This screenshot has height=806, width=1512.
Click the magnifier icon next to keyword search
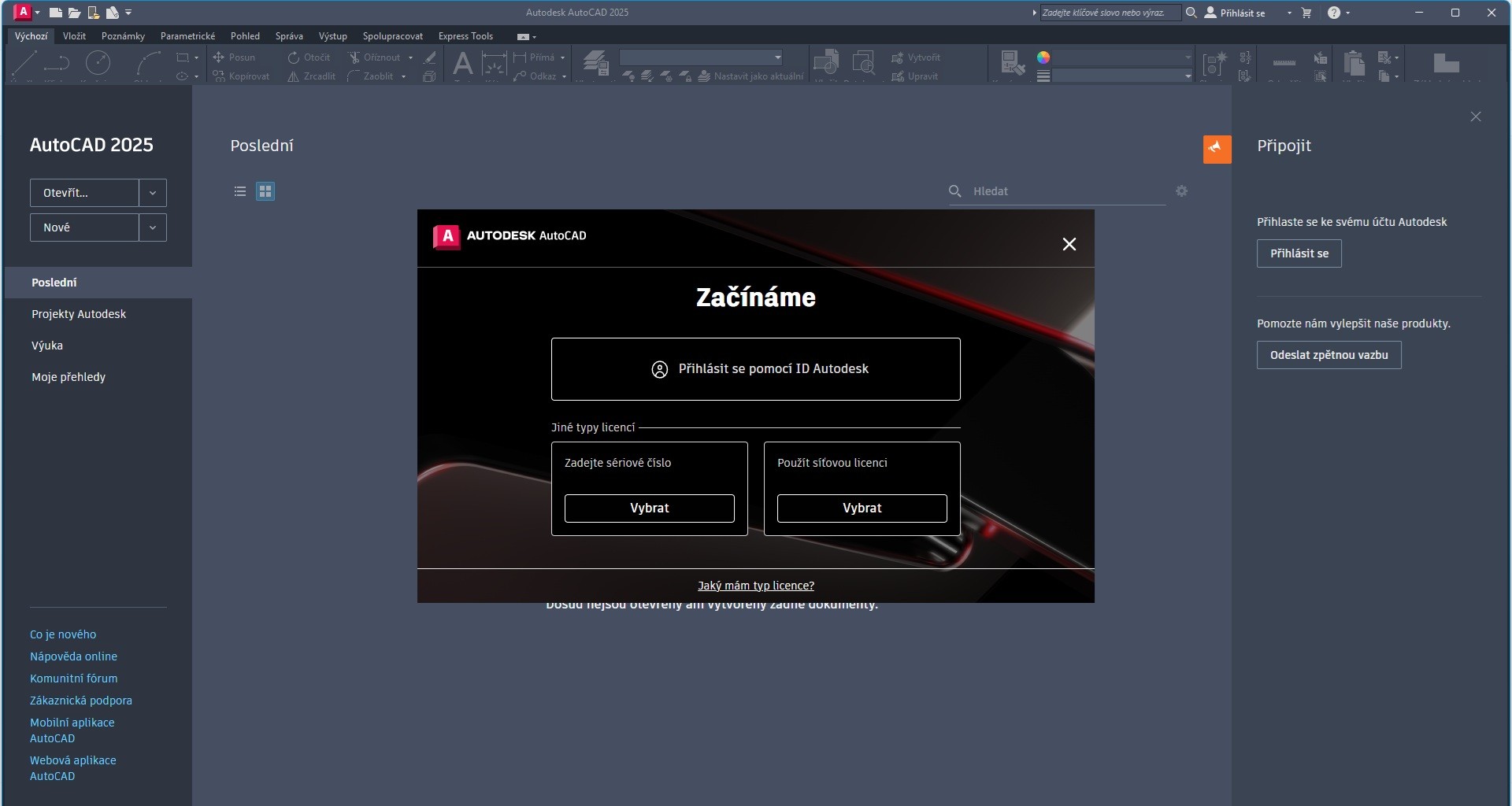[x=1191, y=13]
